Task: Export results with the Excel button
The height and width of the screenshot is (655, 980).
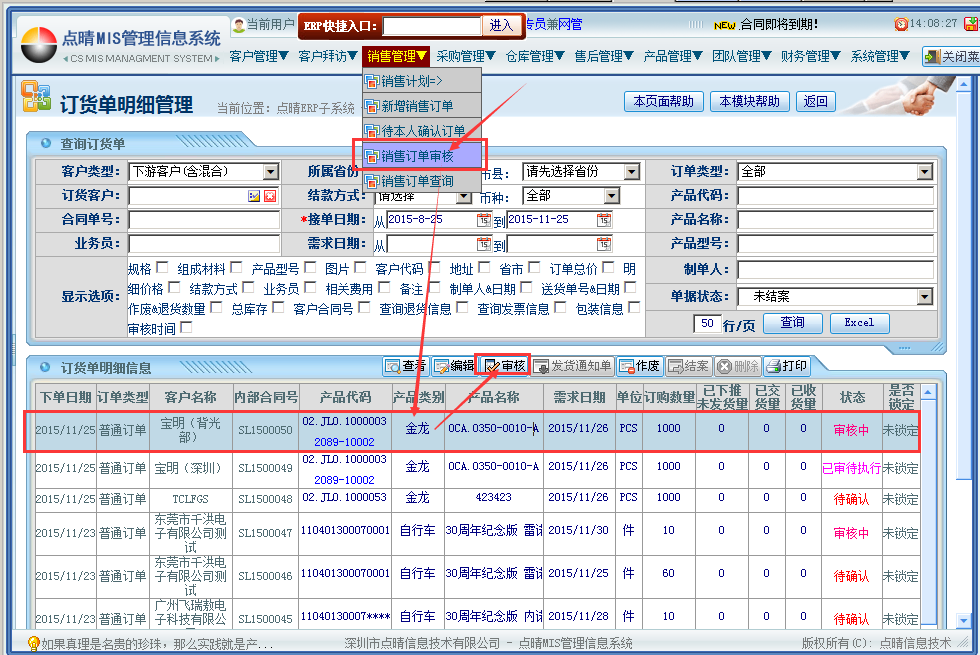Action: [858, 323]
